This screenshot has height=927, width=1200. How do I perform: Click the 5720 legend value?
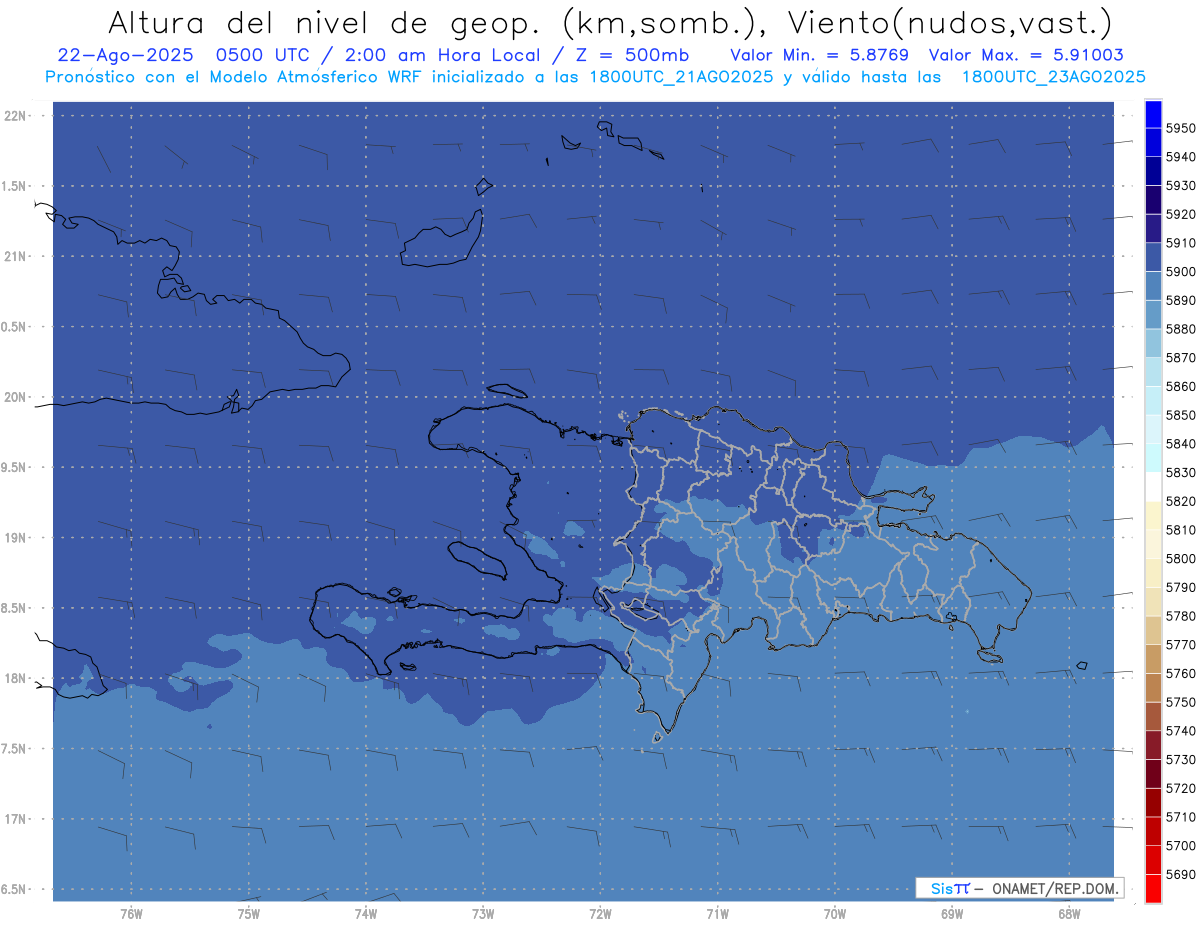coord(1180,788)
